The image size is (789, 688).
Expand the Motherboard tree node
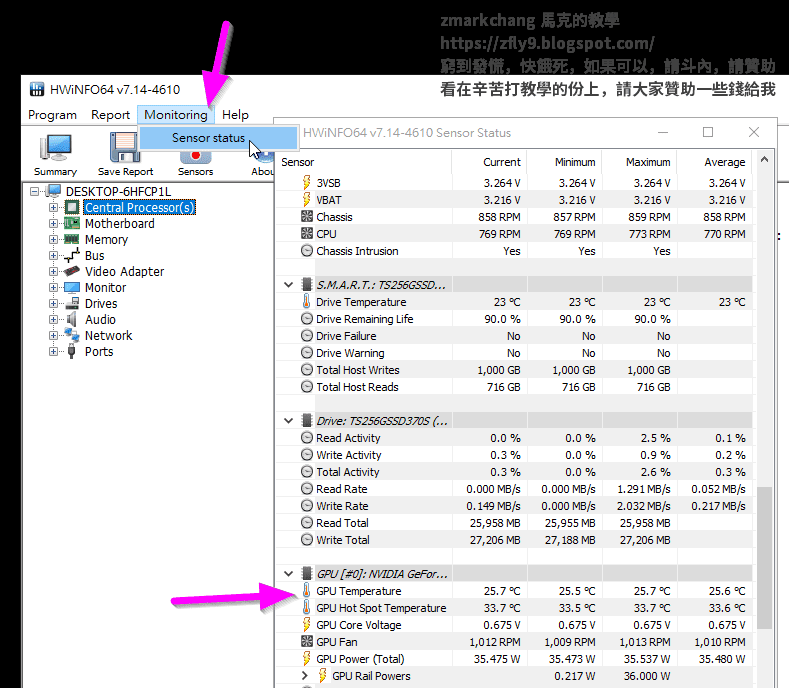pos(53,223)
